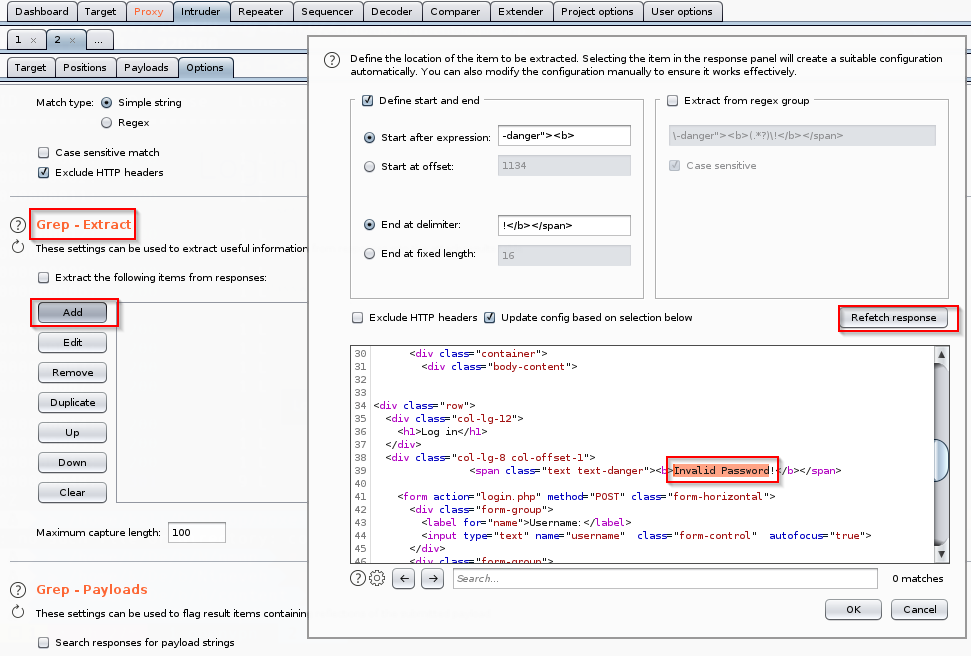Select Start at offset option

click(x=370, y=167)
